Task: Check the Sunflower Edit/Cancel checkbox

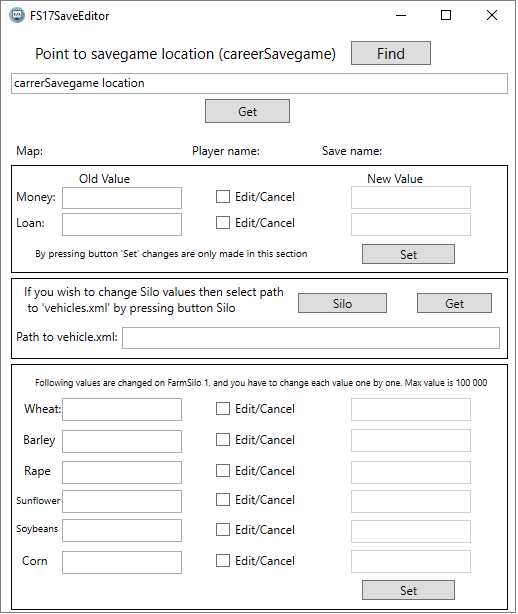Action: pos(223,500)
